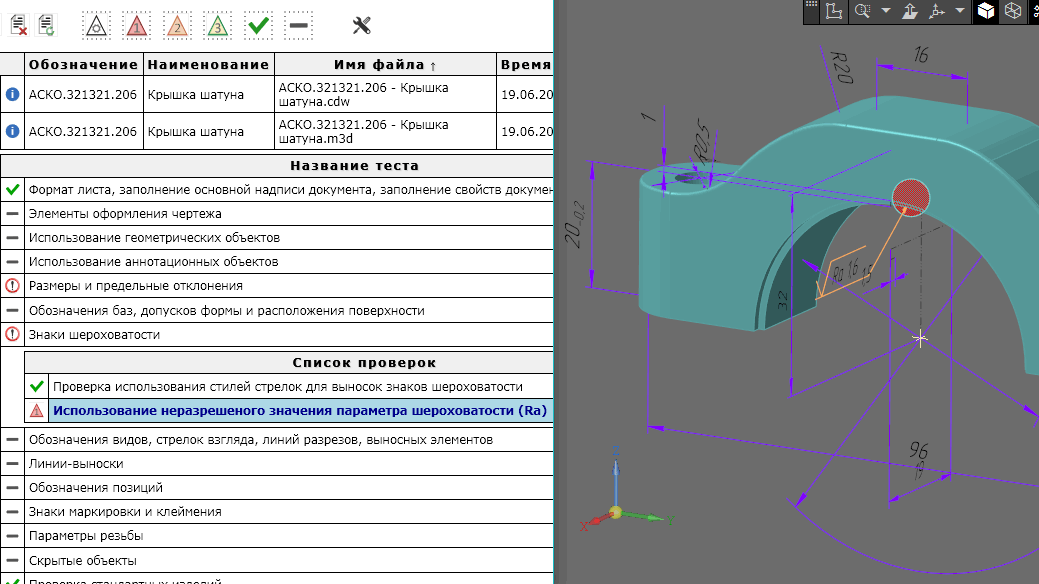1039x584 pixels.
Task: Click the remove document icon with red X
Action: tap(18, 24)
